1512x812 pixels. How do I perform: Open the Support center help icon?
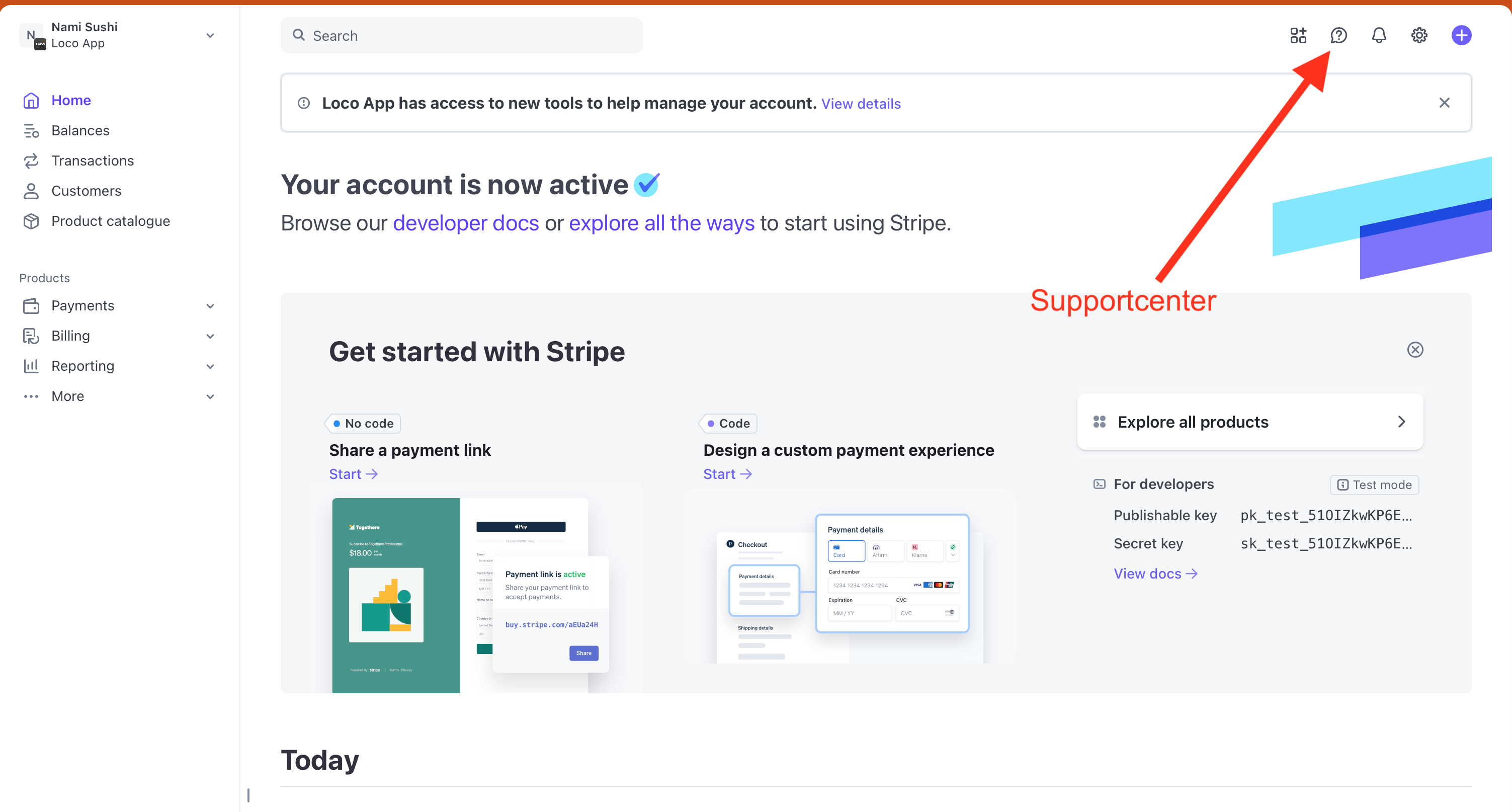1338,36
